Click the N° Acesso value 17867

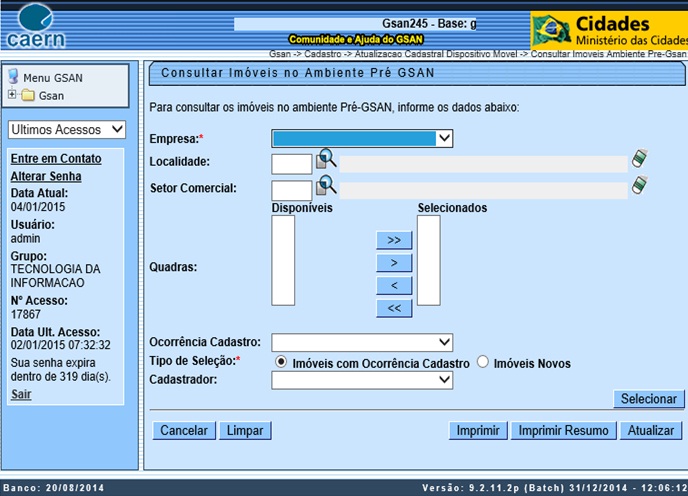25,314
